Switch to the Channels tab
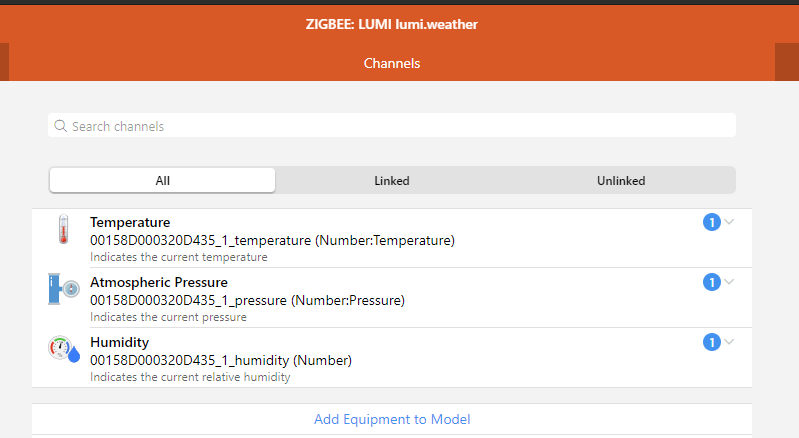This screenshot has height=438, width=799. click(392, 63)
